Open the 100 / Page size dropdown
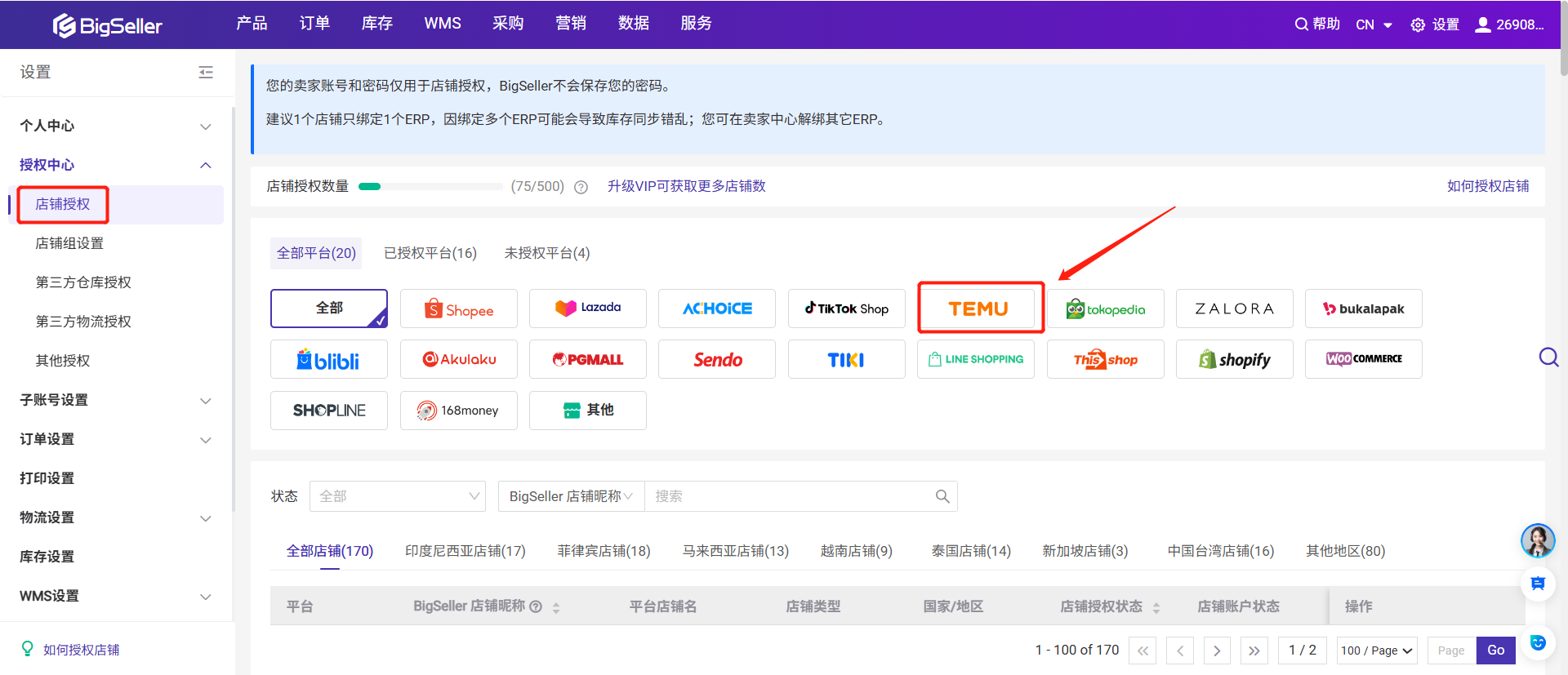This screenshot has height=675, width=1568. 1376,651
